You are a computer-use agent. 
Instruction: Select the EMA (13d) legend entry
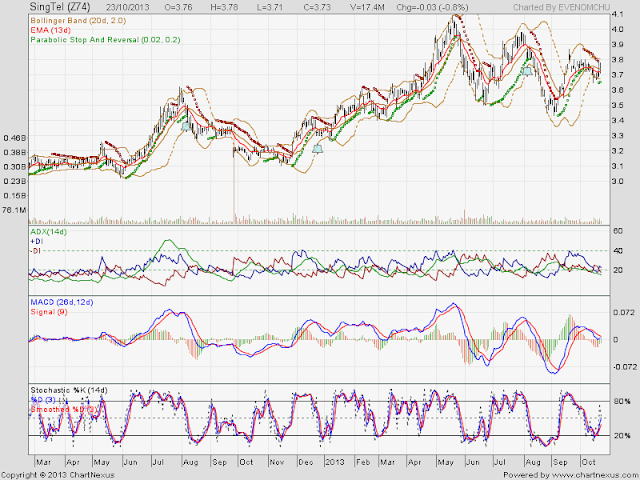tap(51, 30)
